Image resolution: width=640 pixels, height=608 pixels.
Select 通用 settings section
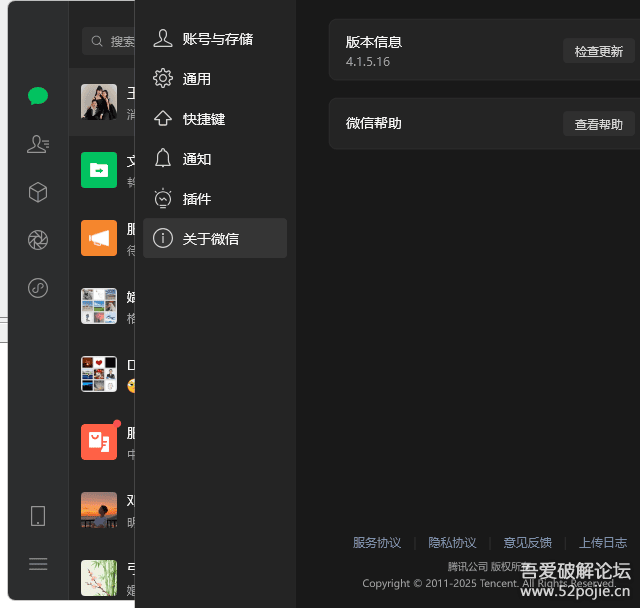[x=215, y=79]
